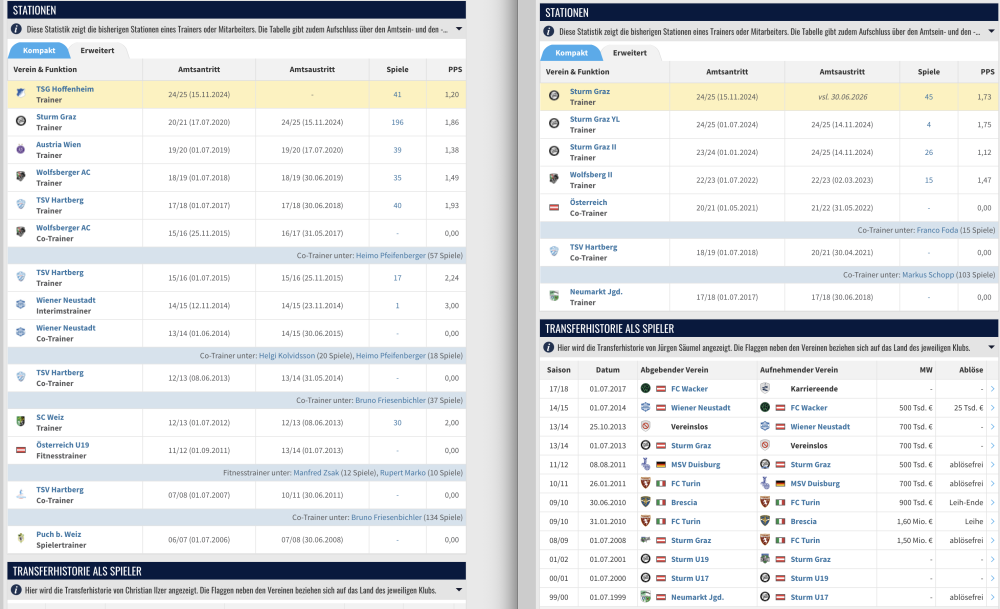Switch to the Erweitert tab
The width and height of the screenshot is (1000, 609).
[x=99, y=49]
